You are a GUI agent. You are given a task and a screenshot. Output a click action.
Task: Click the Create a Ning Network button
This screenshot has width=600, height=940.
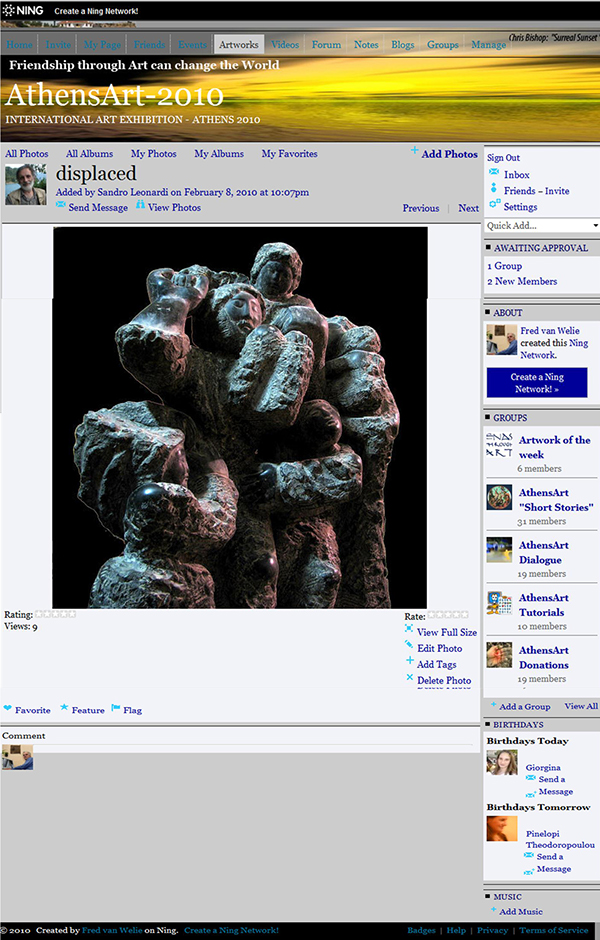(536, 382)
